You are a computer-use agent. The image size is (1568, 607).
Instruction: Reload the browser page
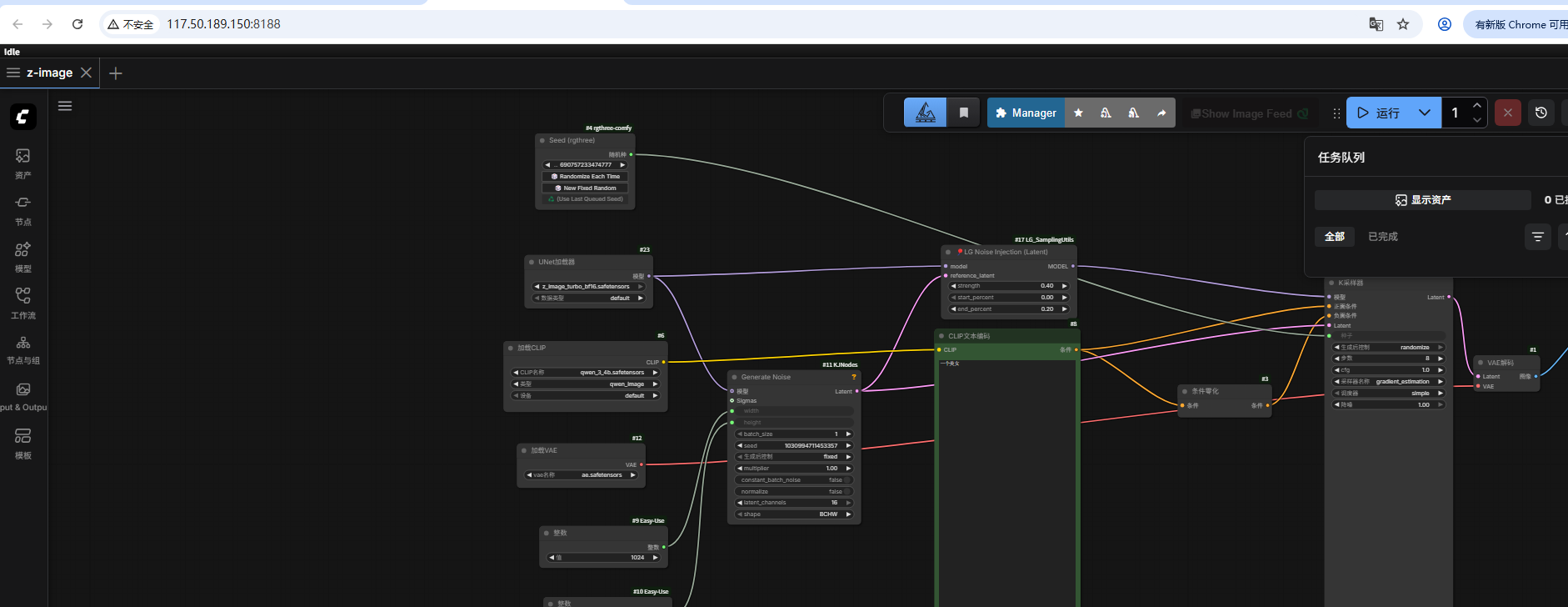pyautogui.click(x=77, y=24)
